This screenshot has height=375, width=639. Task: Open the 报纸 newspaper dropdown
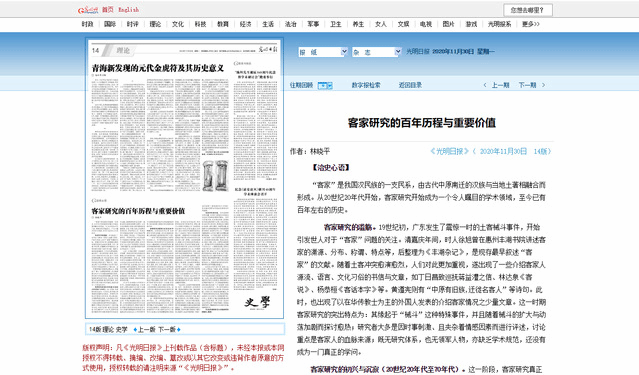323,52
